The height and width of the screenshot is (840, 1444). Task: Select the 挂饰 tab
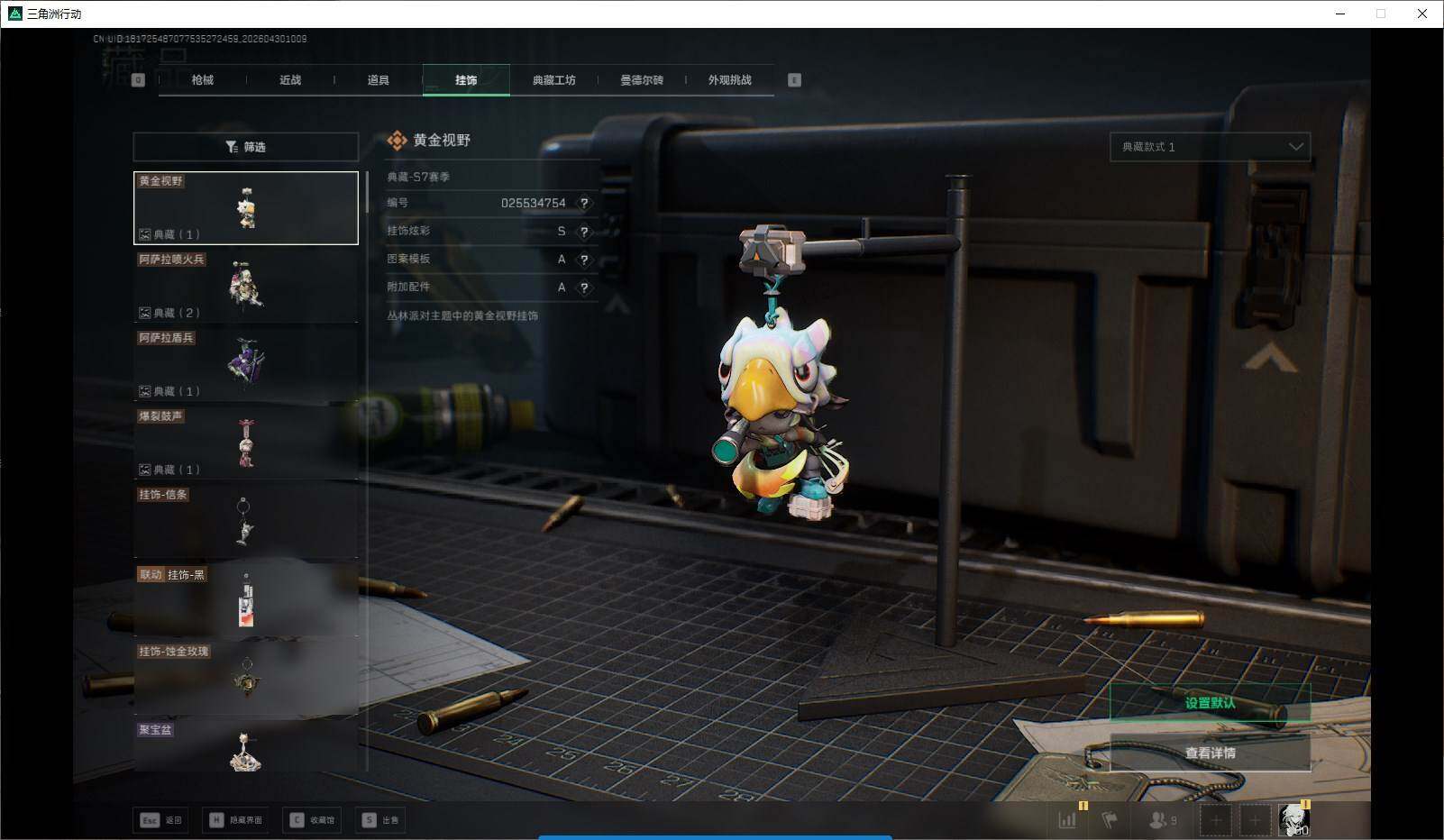pos(466,80)
